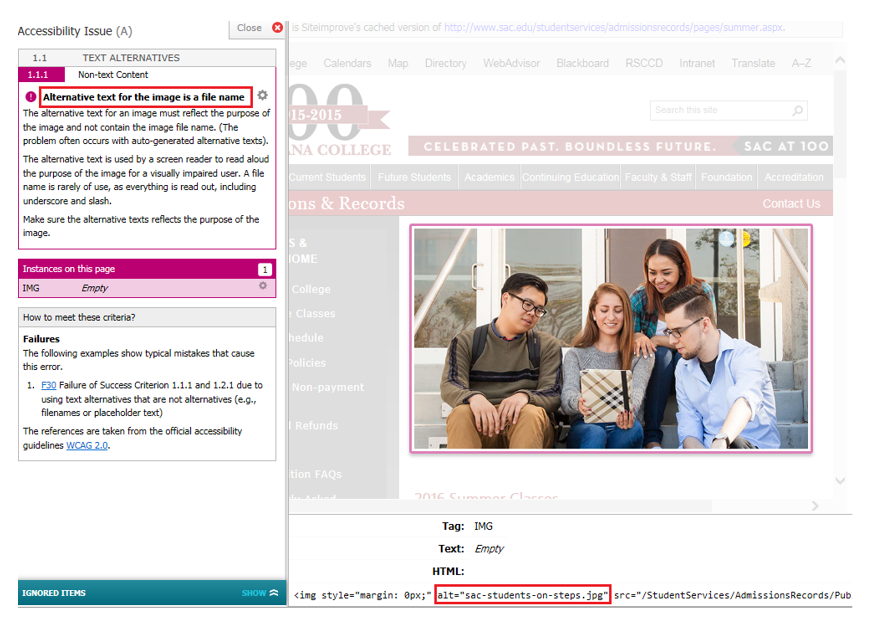The width and height of the screenshot is (870, 626).
Task: Select the IMG Empty instance row
Action: 147,288
